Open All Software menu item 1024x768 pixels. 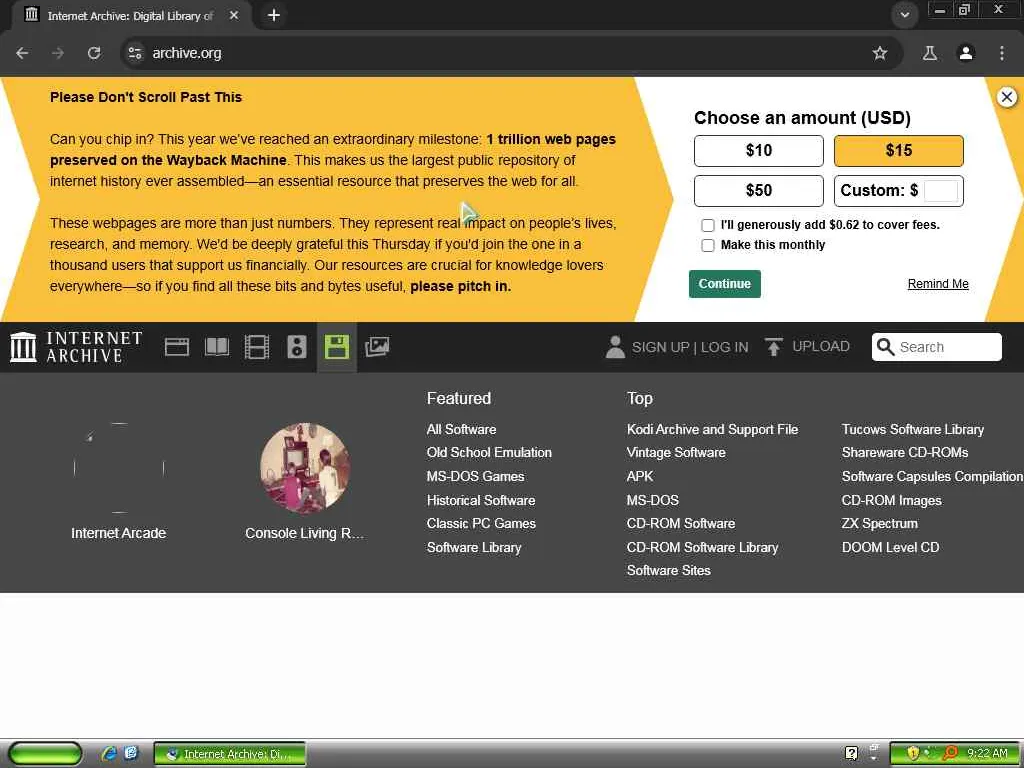click(x=461, y=429)
